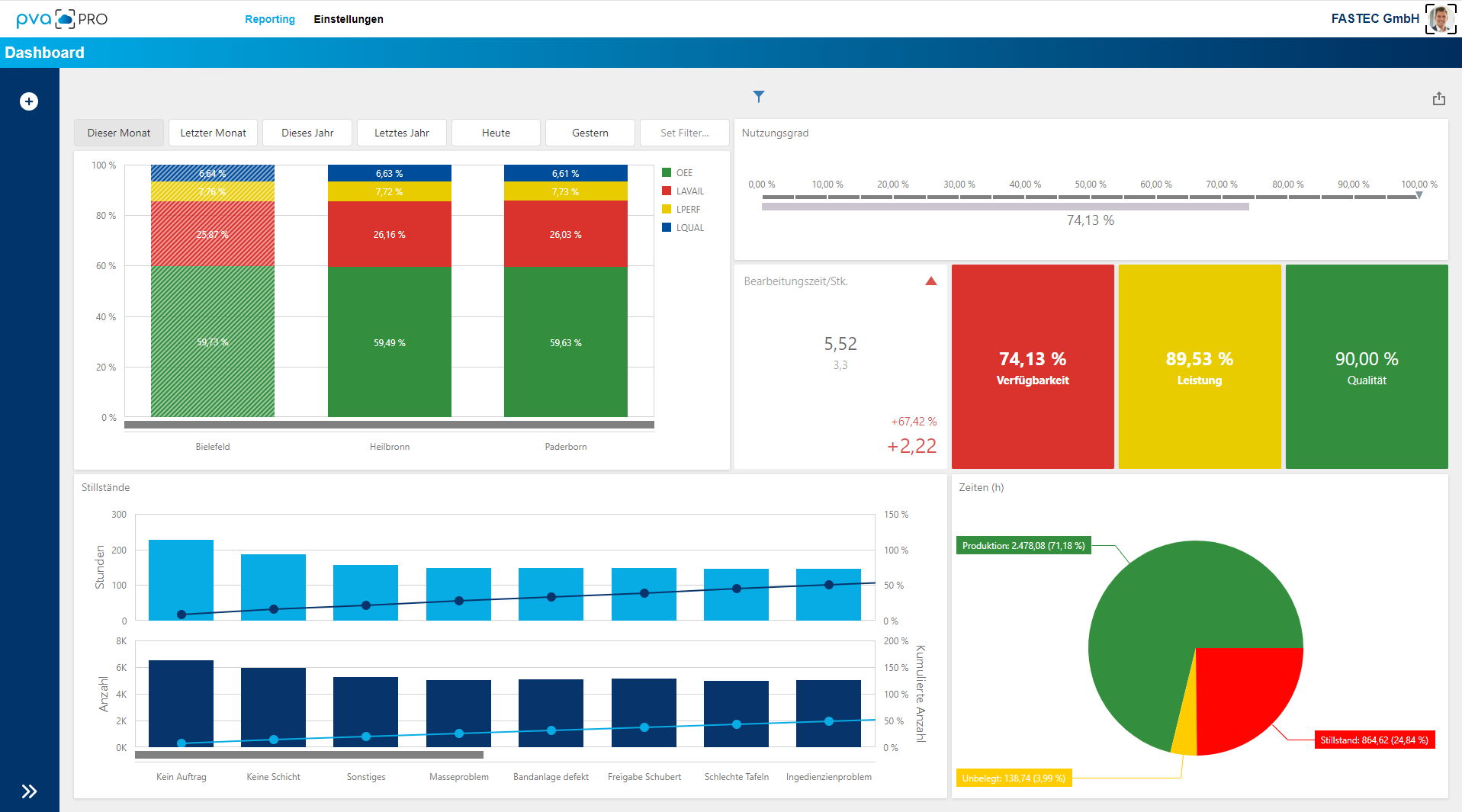
Task: Click Bielefeld green OEE bar segment
Action: (213, 342)
